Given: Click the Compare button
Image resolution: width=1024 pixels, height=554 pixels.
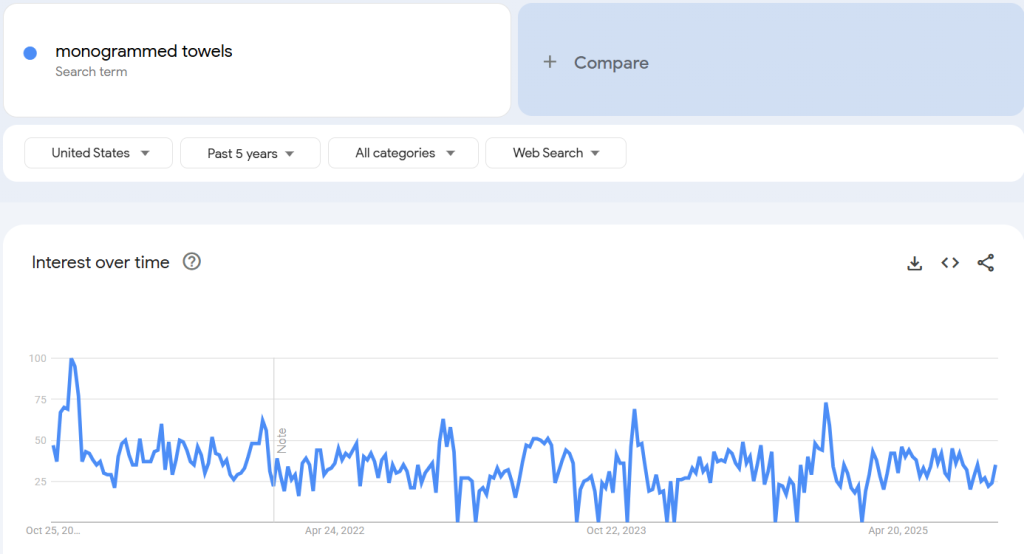Looking at the screenshot, I should click(x=611, y=62).
